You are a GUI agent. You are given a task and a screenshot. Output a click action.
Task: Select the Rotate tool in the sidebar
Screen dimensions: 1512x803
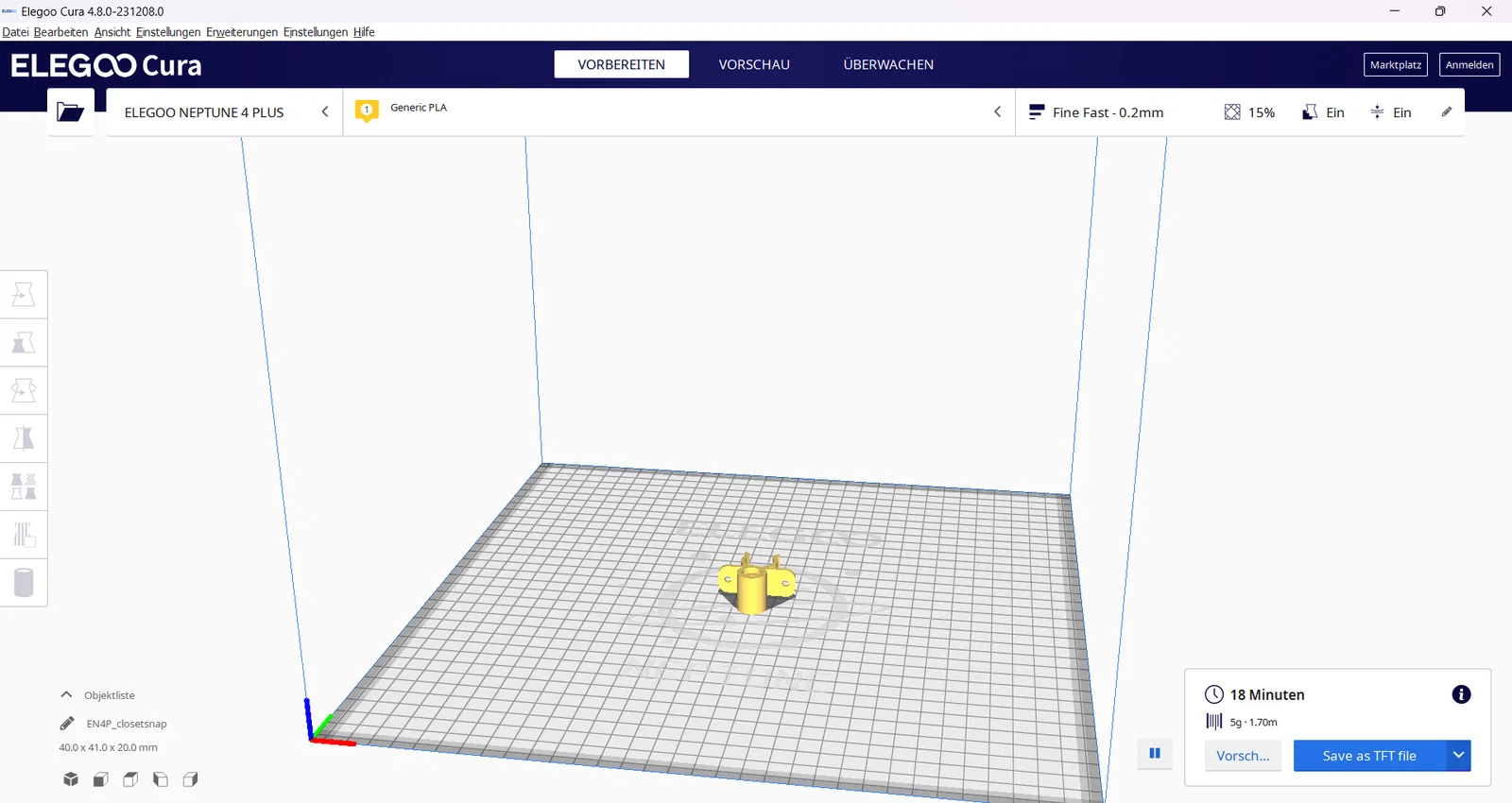[x=24, y=390]
